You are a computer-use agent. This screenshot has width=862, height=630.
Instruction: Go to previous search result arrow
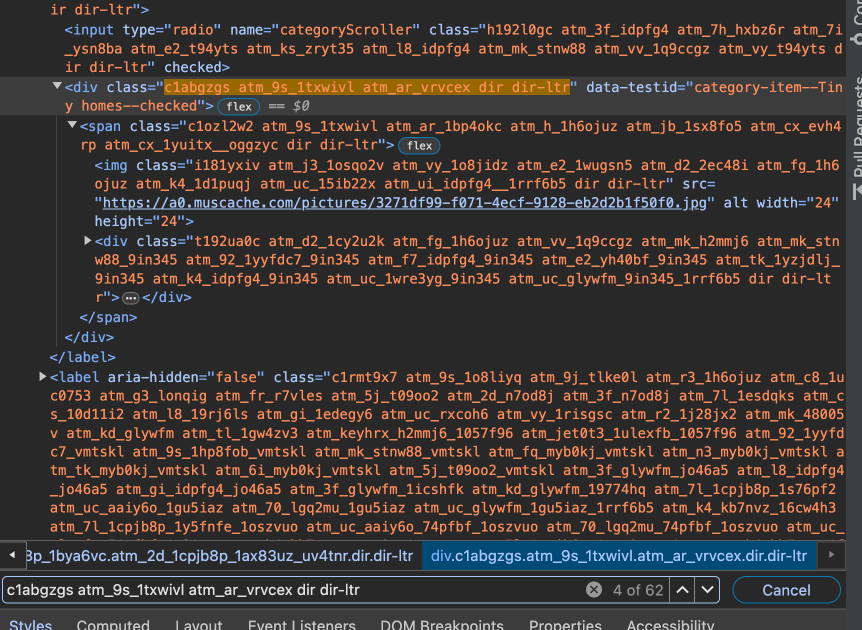point(682,590)
